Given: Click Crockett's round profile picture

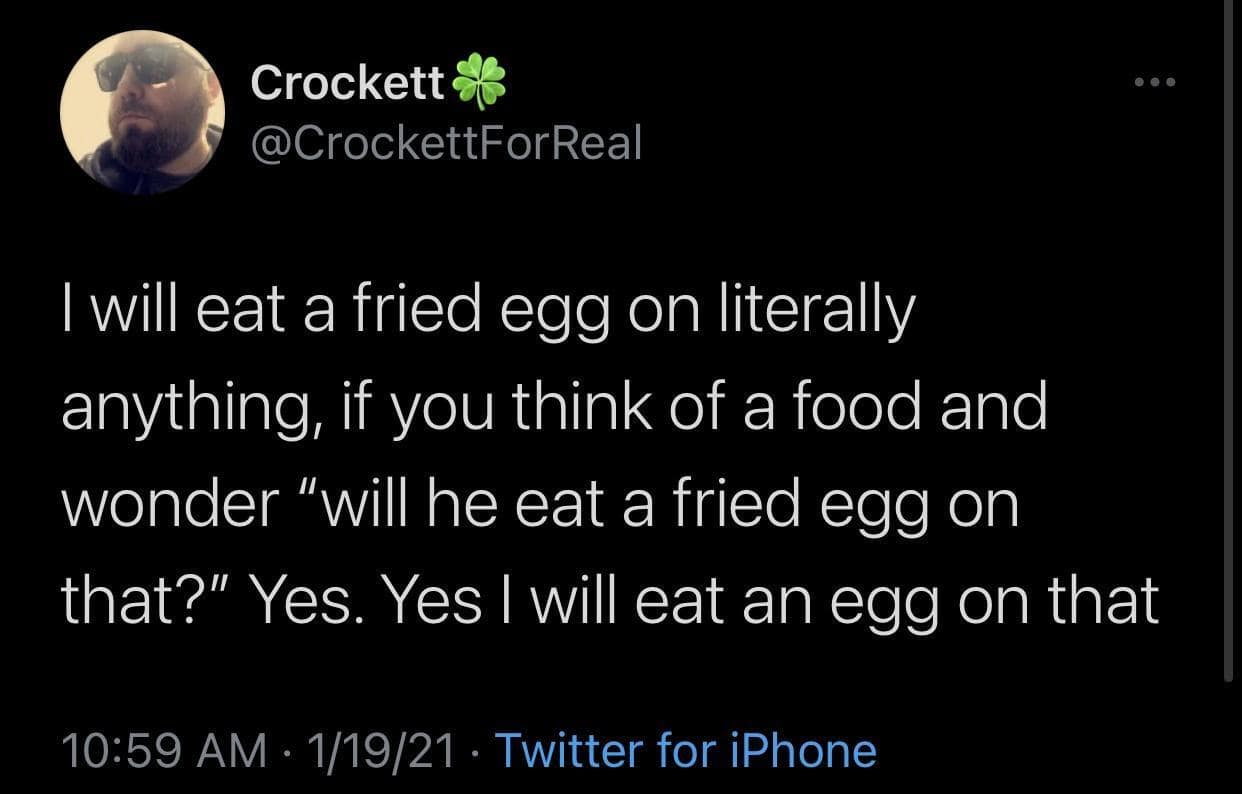Looking at the screenshot, I should click(143, 112).
